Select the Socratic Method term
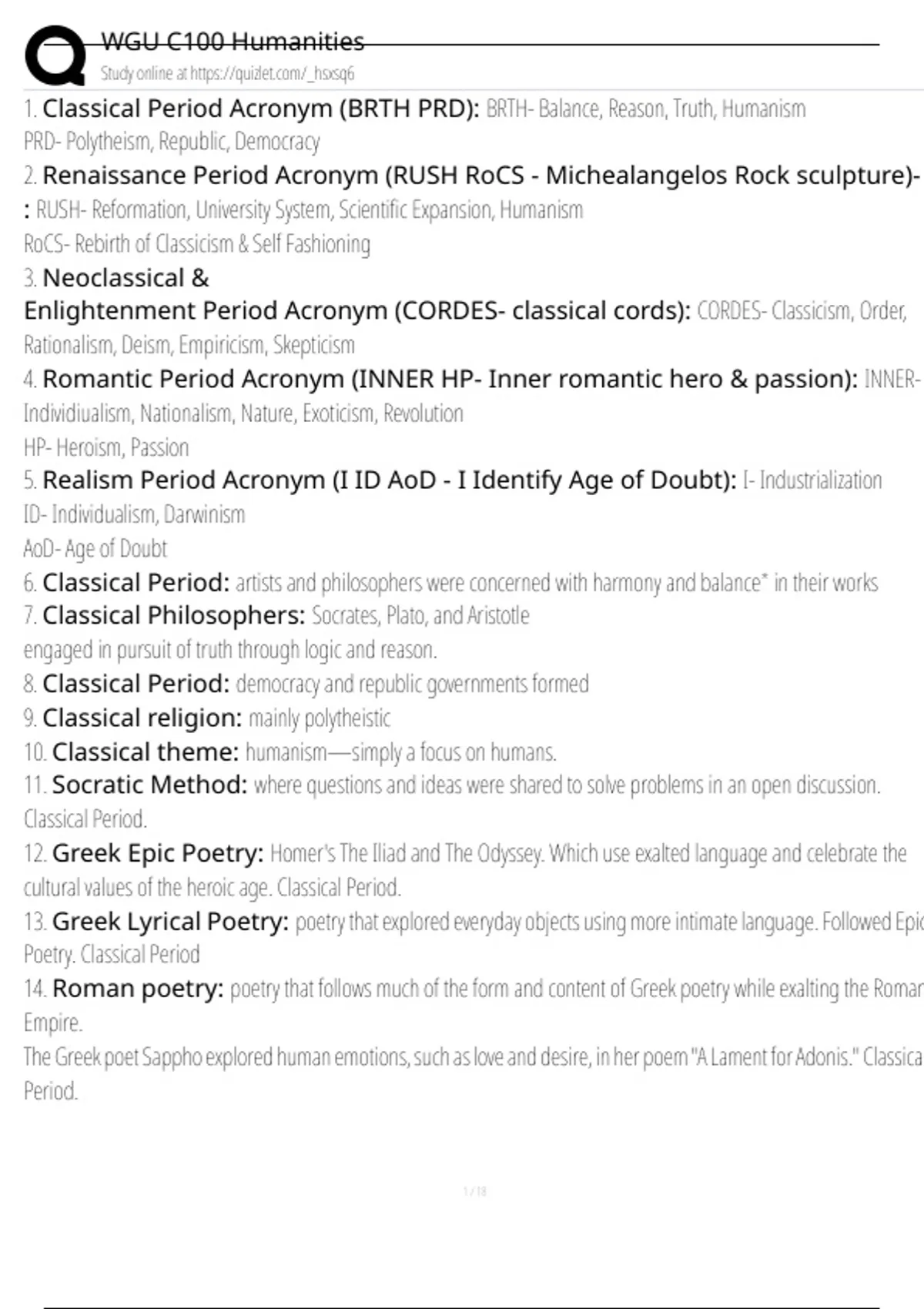 149,785
